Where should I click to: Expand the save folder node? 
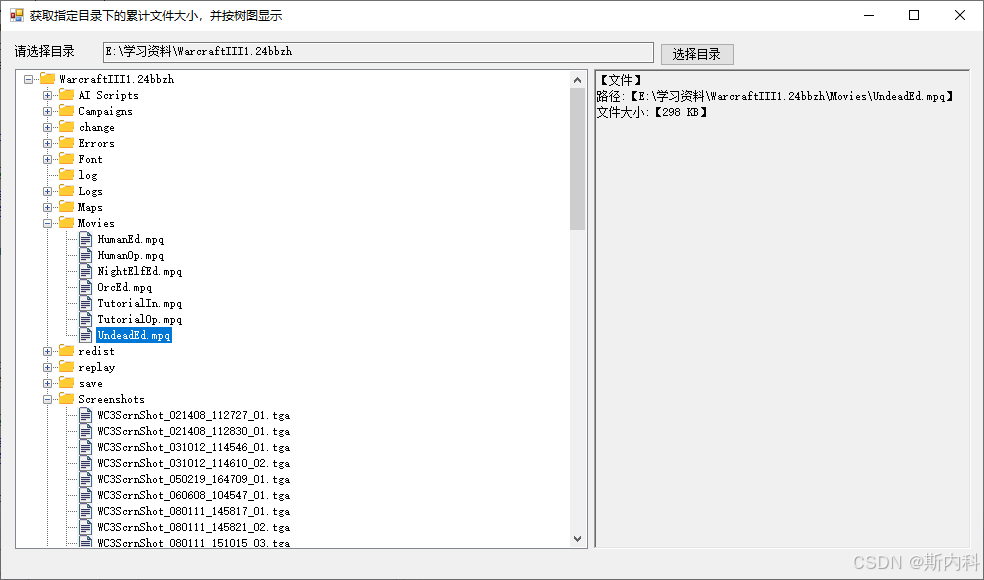(47, 384)
